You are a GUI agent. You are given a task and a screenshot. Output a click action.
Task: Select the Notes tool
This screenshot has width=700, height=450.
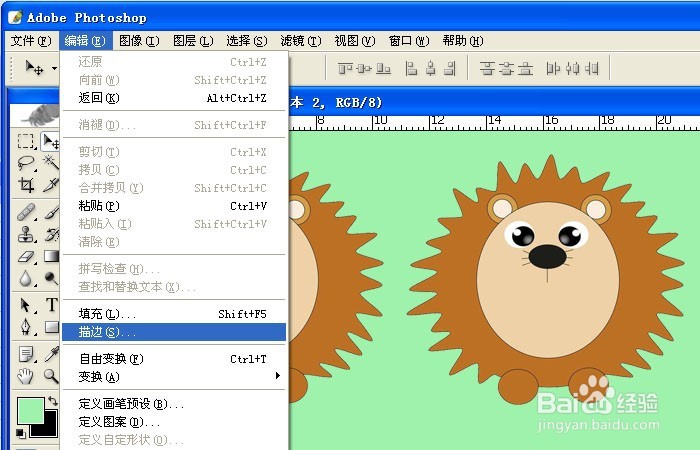(x=26, y=354)
